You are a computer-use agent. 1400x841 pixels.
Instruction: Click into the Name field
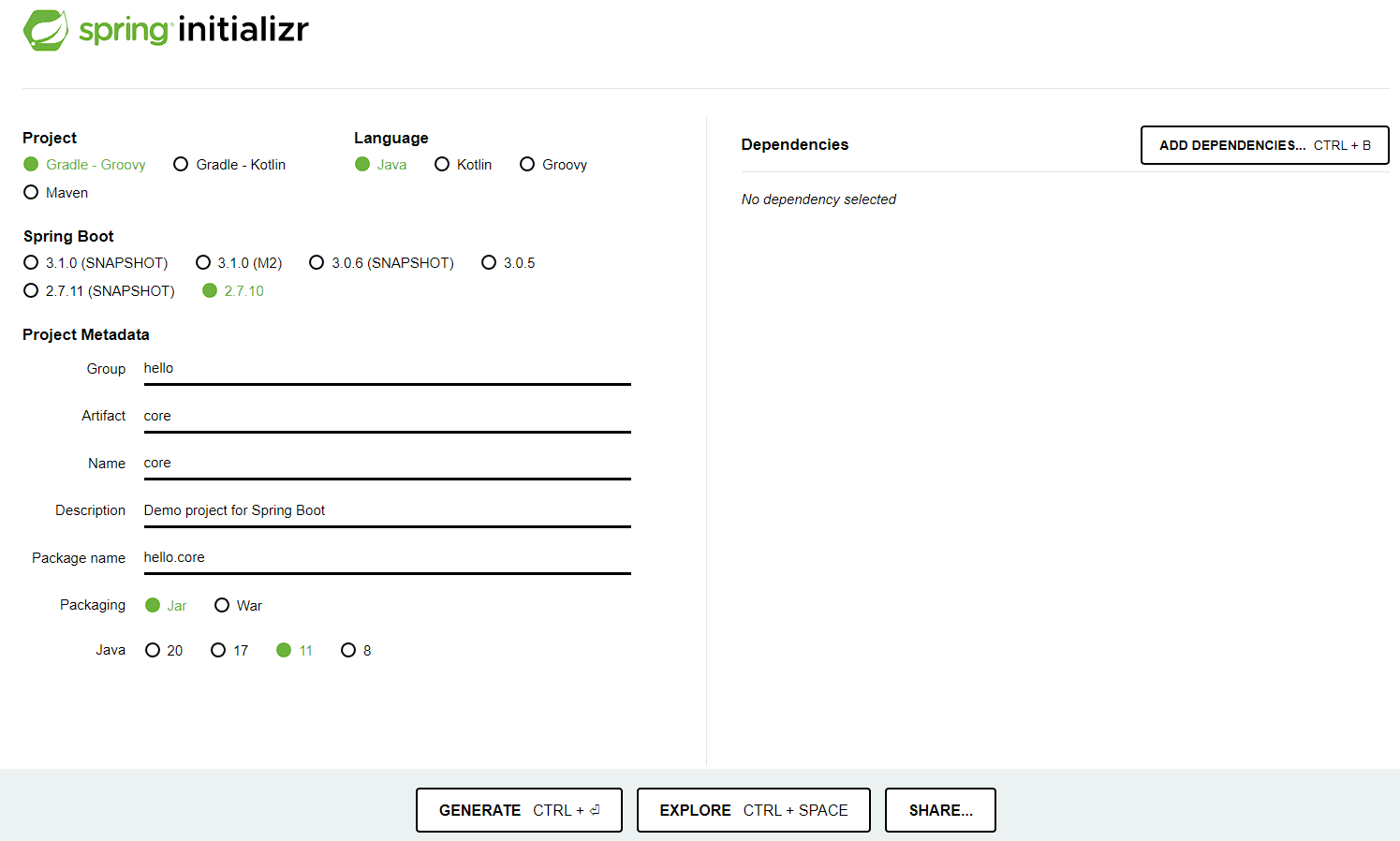[387, 464]
